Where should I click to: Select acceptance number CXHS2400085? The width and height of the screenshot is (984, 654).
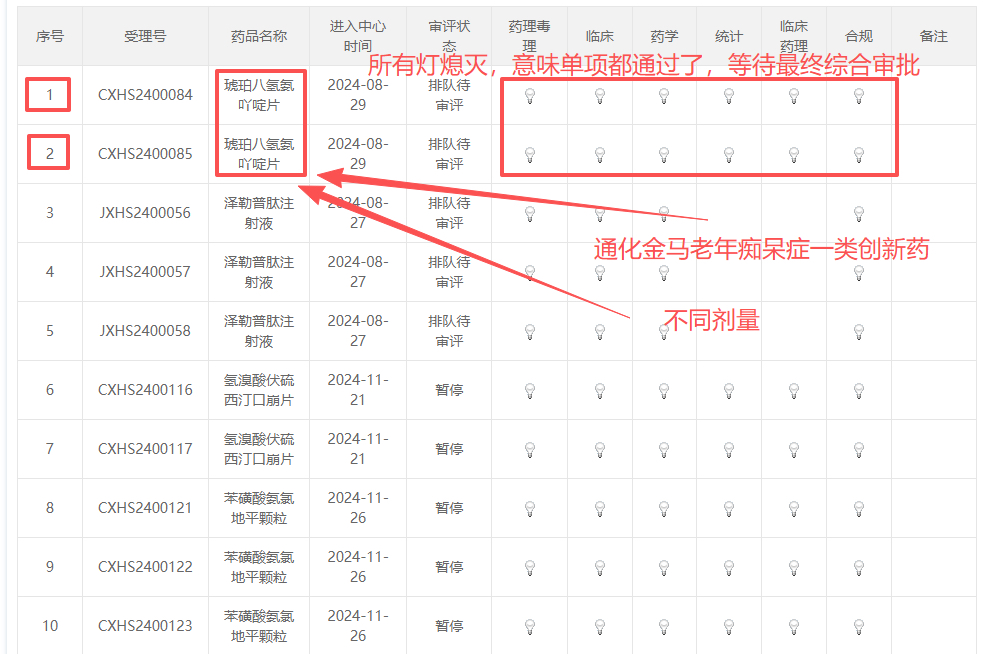(x=145, y=154)
